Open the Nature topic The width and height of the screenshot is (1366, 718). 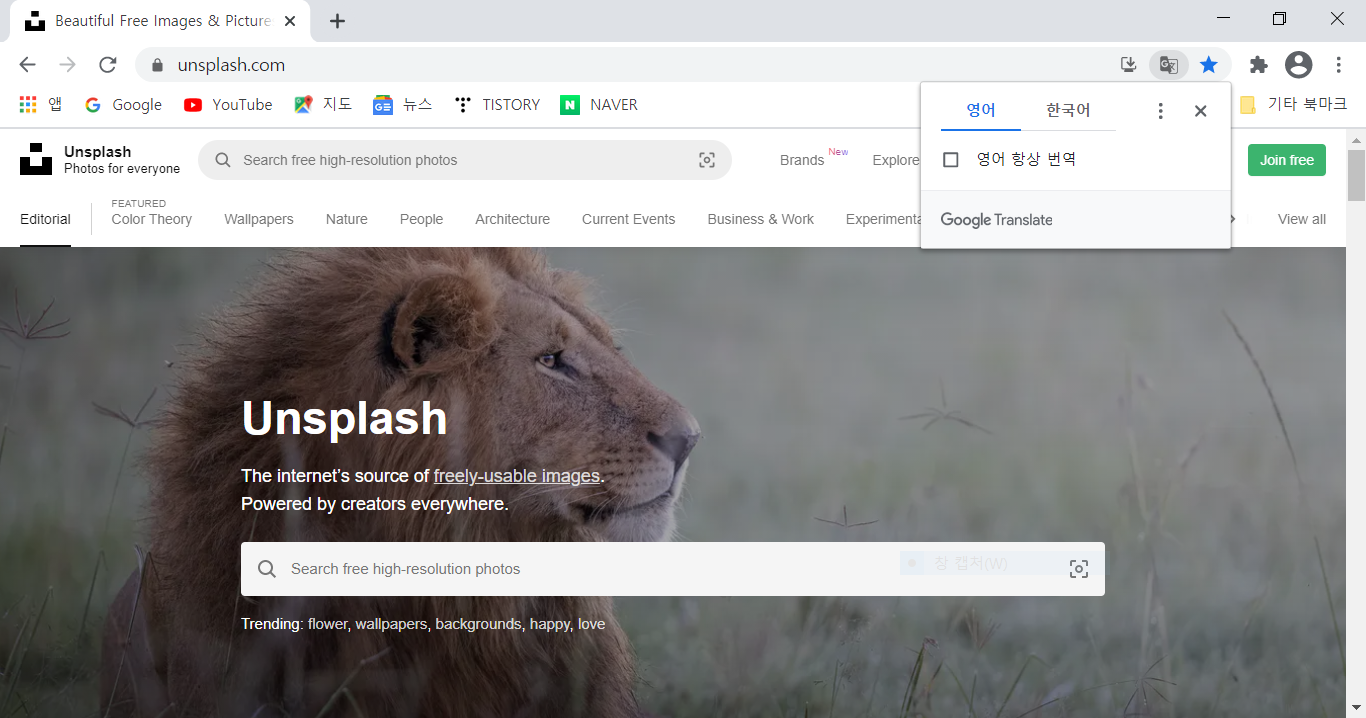point(347,219)
